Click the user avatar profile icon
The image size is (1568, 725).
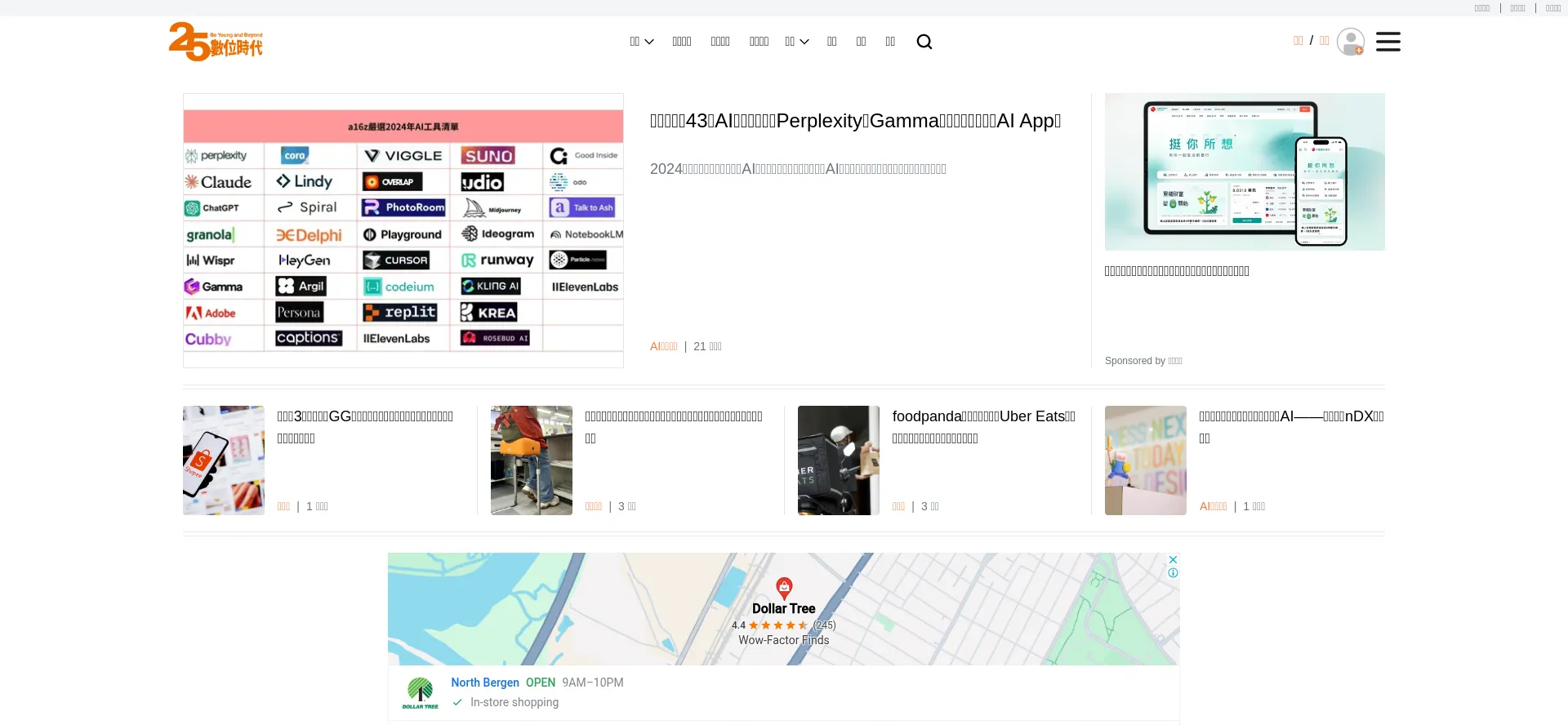pyautogui.click(x=1350, y=42)
